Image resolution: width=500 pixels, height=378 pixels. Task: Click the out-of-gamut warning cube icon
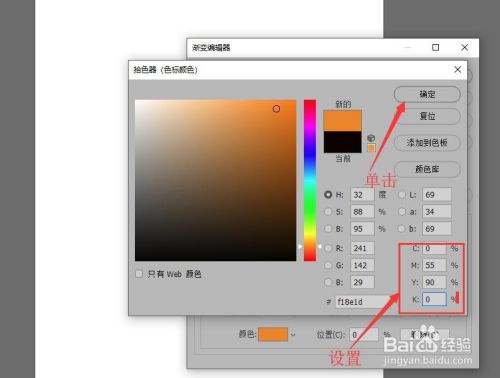click(x=371, y=138)
